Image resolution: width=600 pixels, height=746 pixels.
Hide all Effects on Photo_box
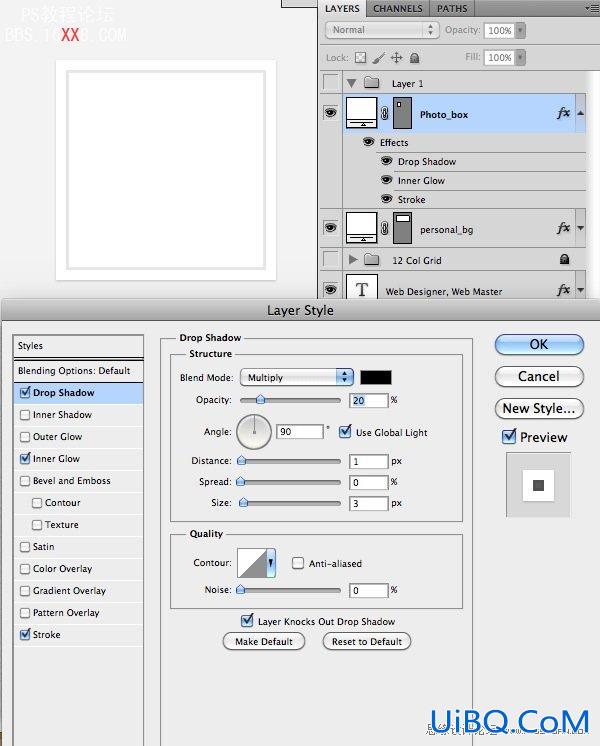(368, 142)
